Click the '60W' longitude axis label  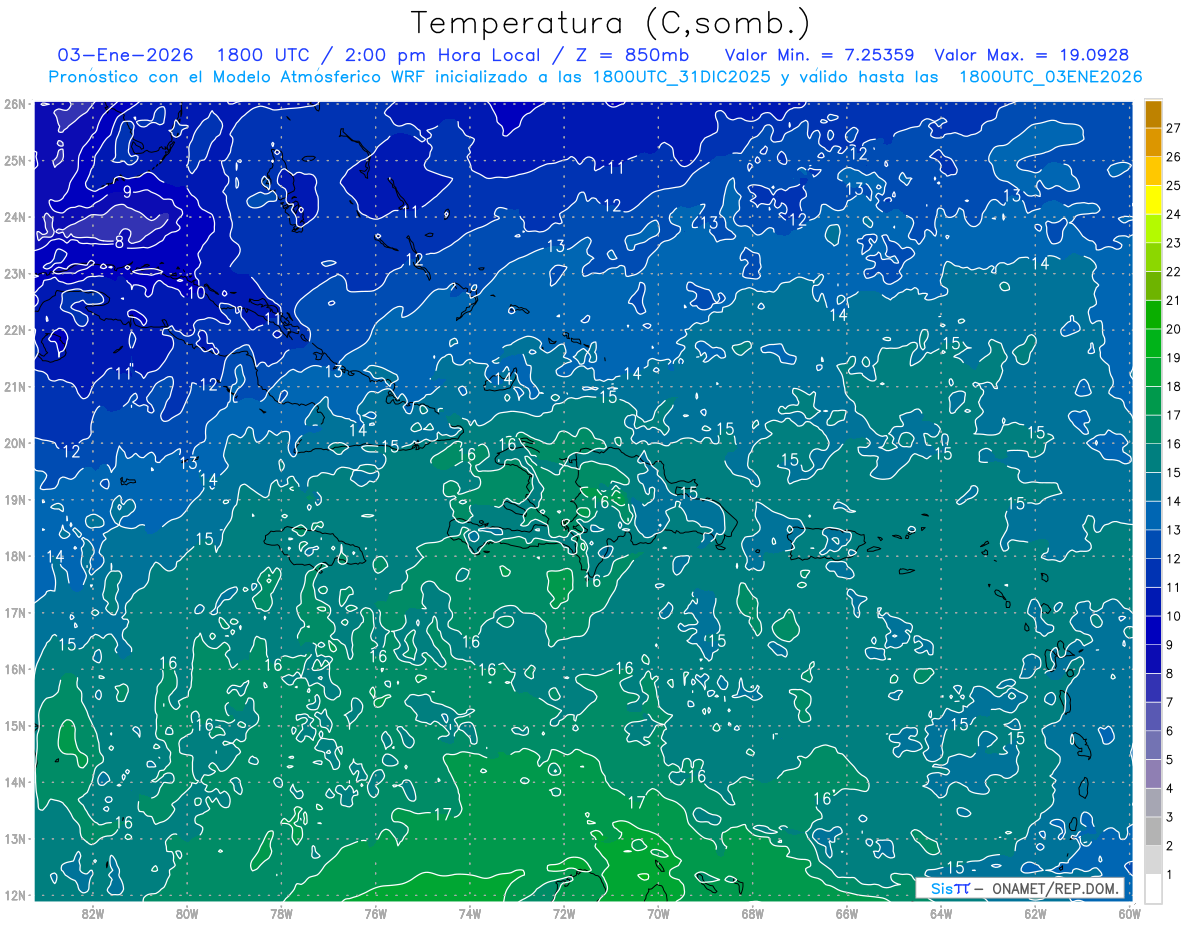tap(1129, 913)
